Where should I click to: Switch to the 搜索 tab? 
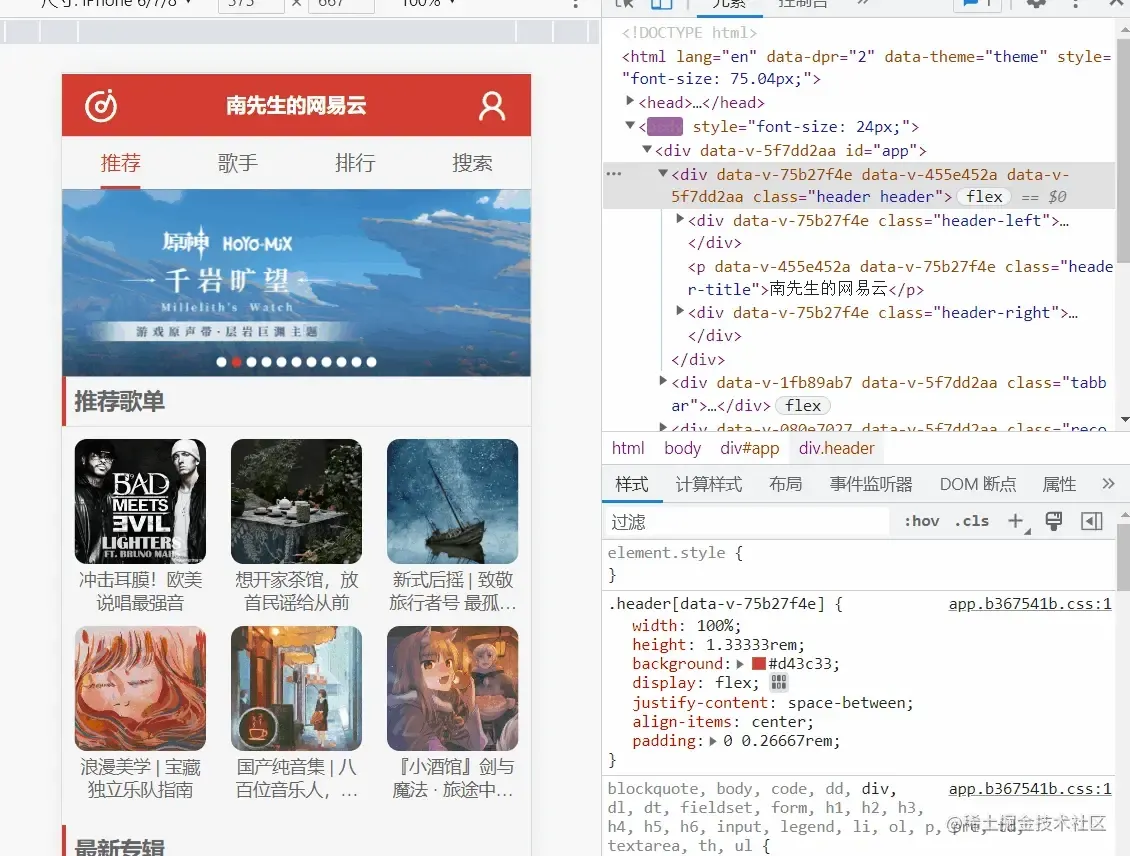472,163
